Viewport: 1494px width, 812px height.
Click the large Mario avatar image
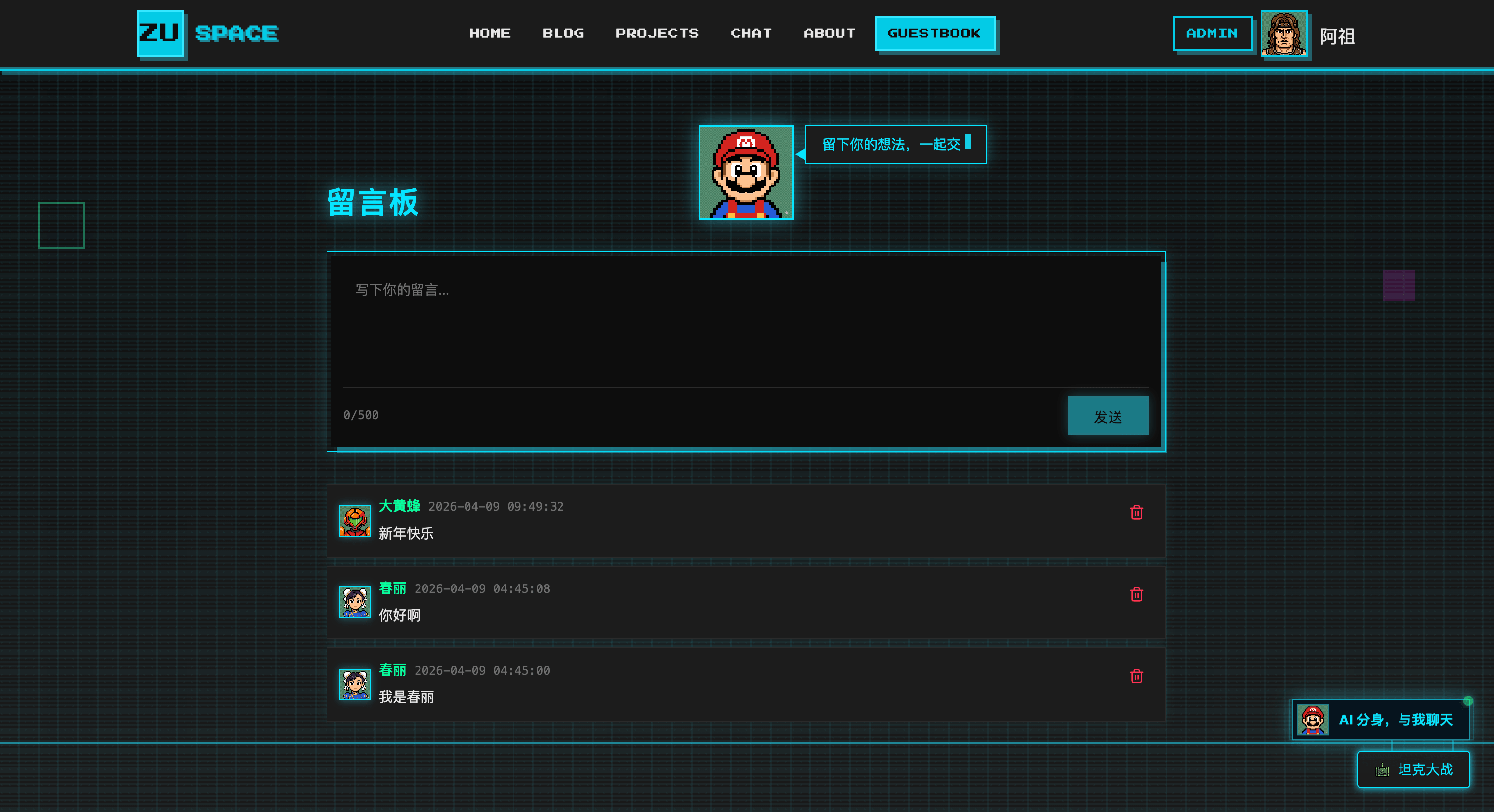click(745, 172)
